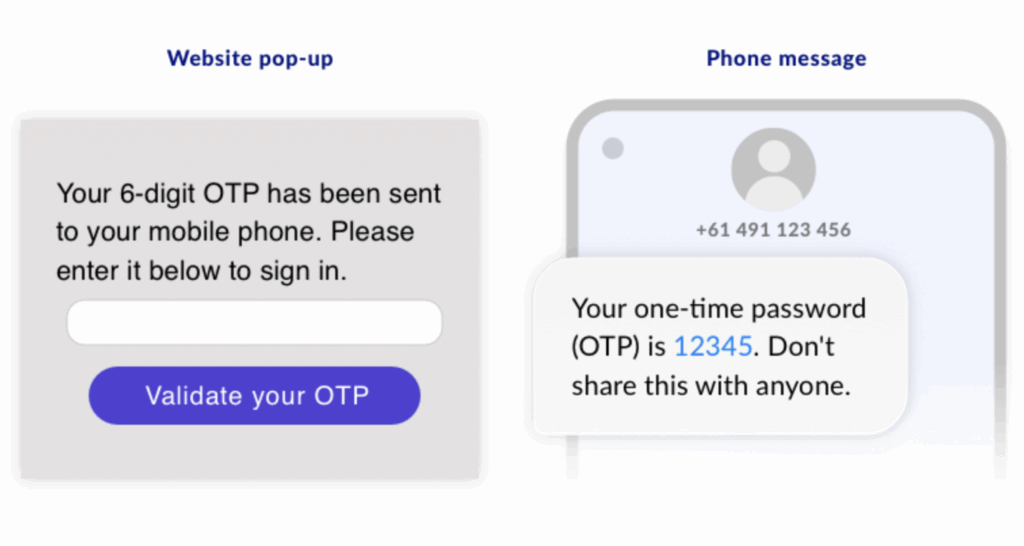Select the sender number +61 491 123 456

773,230
